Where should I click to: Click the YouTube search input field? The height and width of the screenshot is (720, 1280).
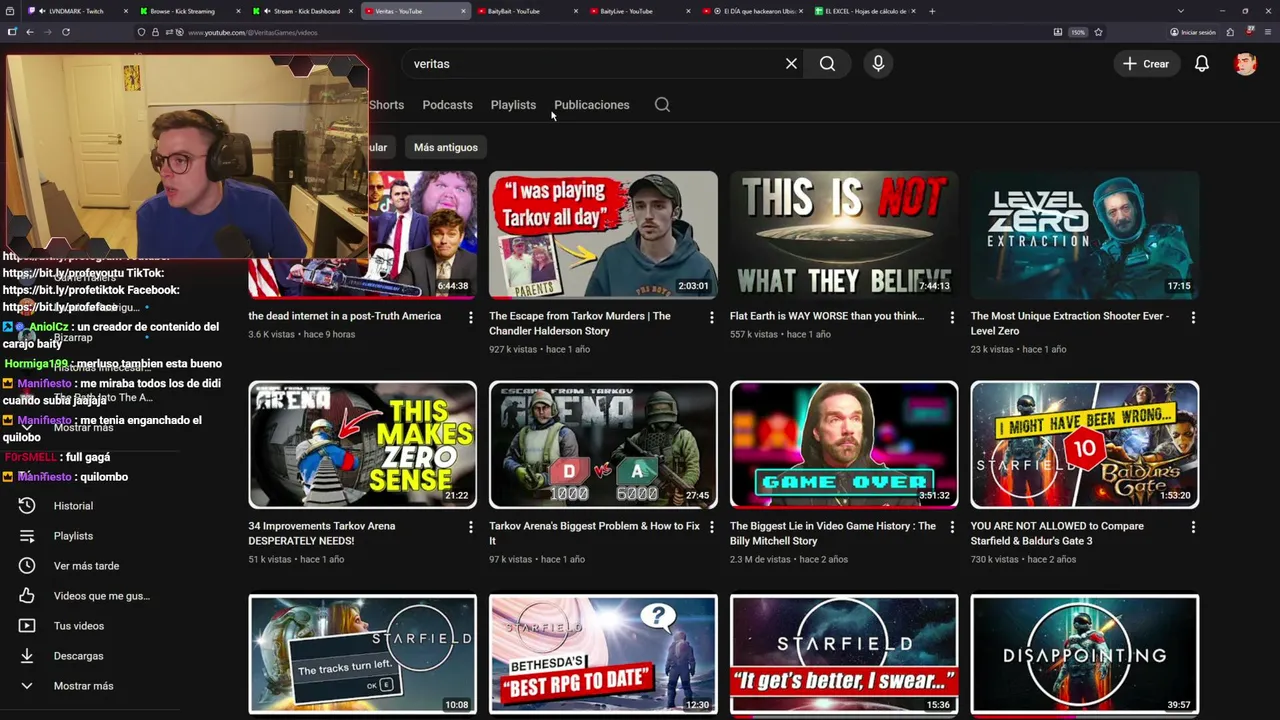(595, 63)
